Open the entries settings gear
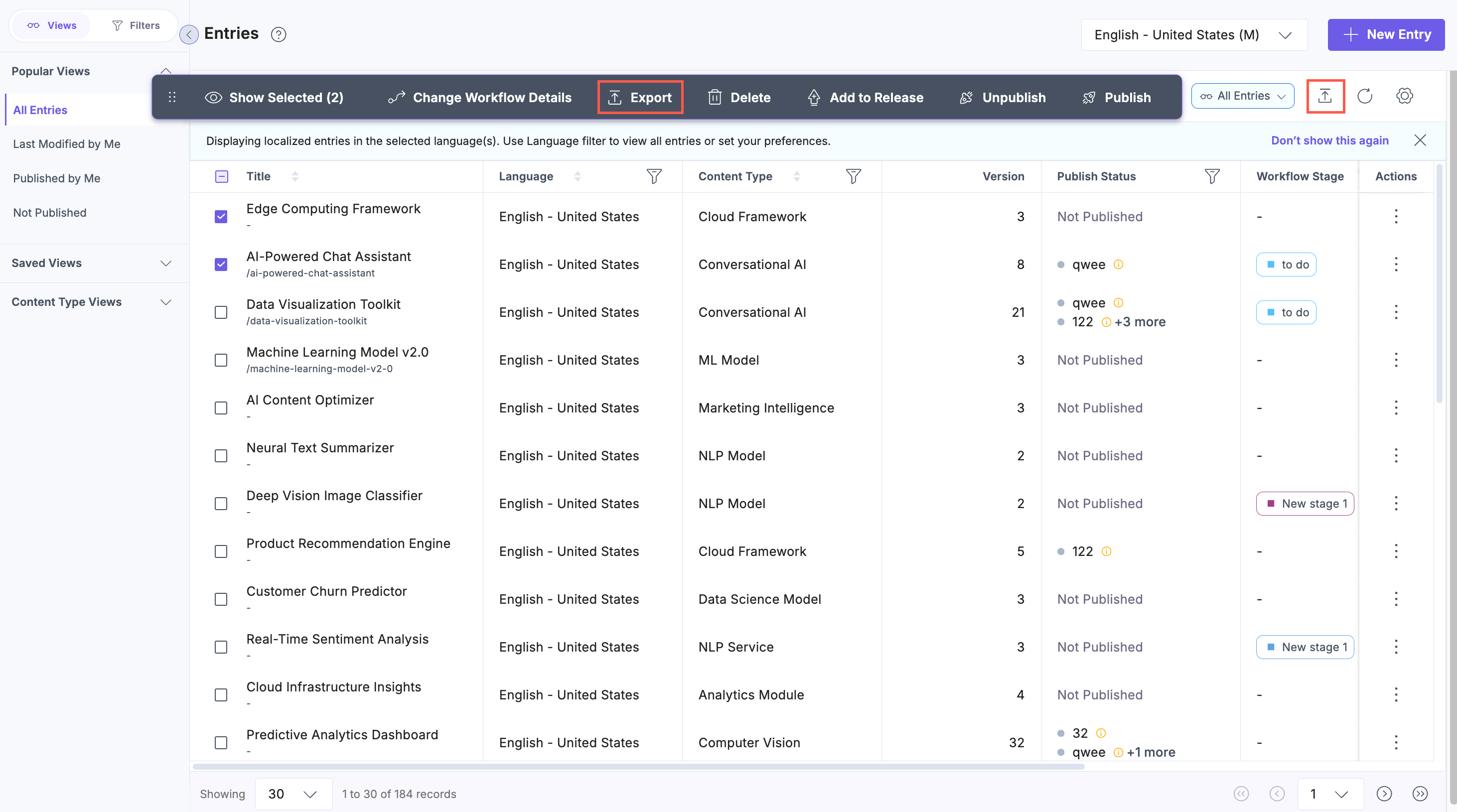Screen dimensions: 1457x812 click(1404, 96)
